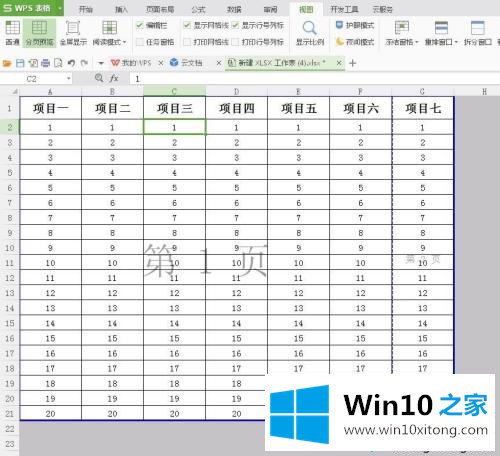The image size is (500, 456).
Task: Select the column A header
Action: coord(50,91)
